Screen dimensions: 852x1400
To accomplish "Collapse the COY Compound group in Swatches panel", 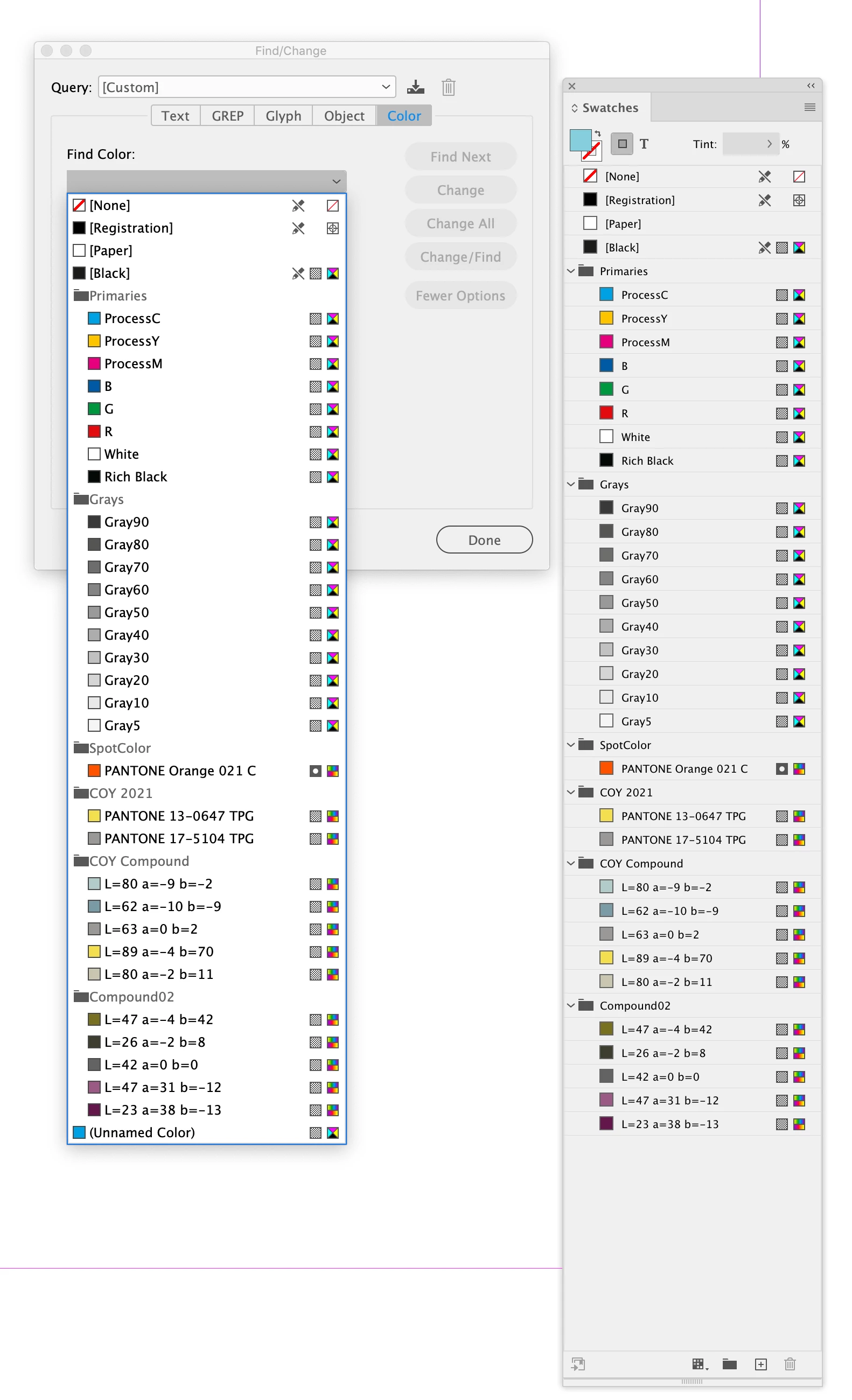I will click(571, 863).
